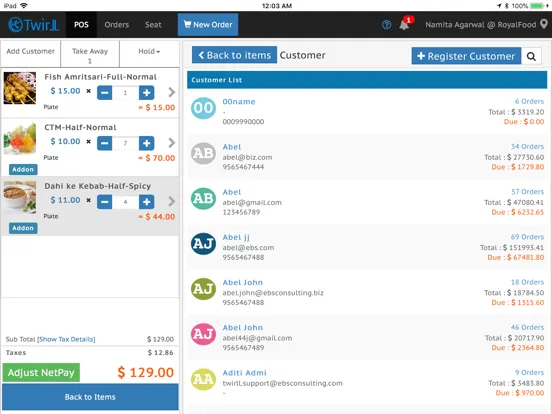Click Namita Agarwal @ RoyalFood account

[x=481, y=25]
